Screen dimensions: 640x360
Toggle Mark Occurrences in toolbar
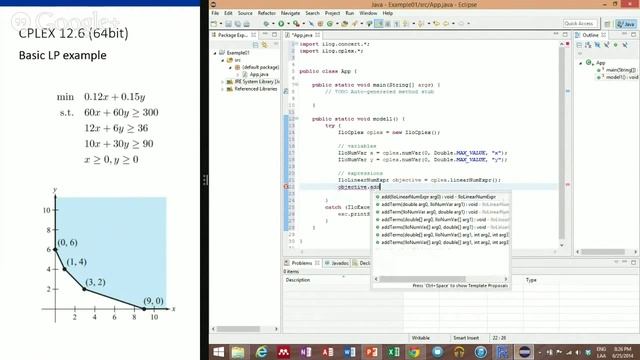[379, 24]
